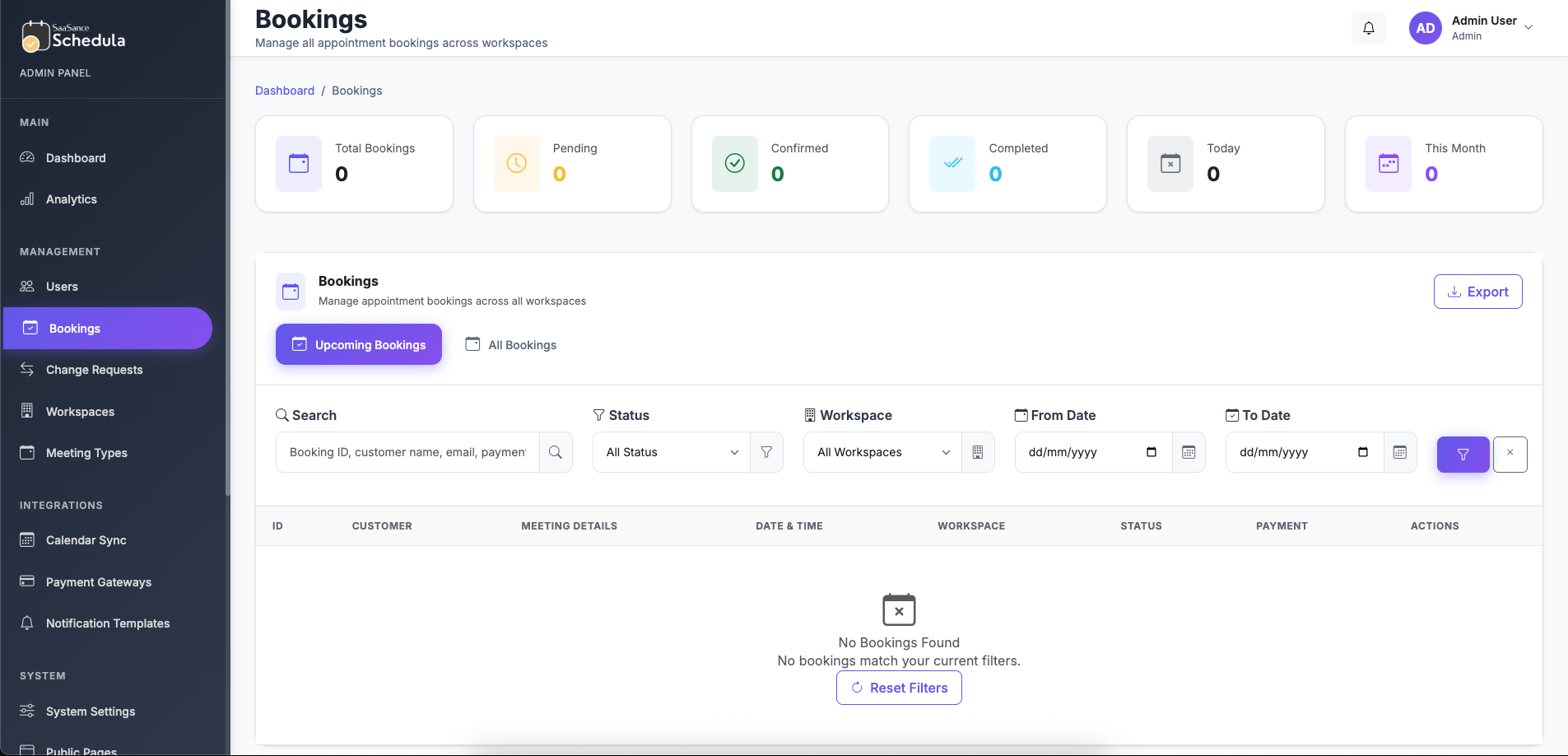
Task: Switch to the All Bookings tab
Action: pos(510,344)
